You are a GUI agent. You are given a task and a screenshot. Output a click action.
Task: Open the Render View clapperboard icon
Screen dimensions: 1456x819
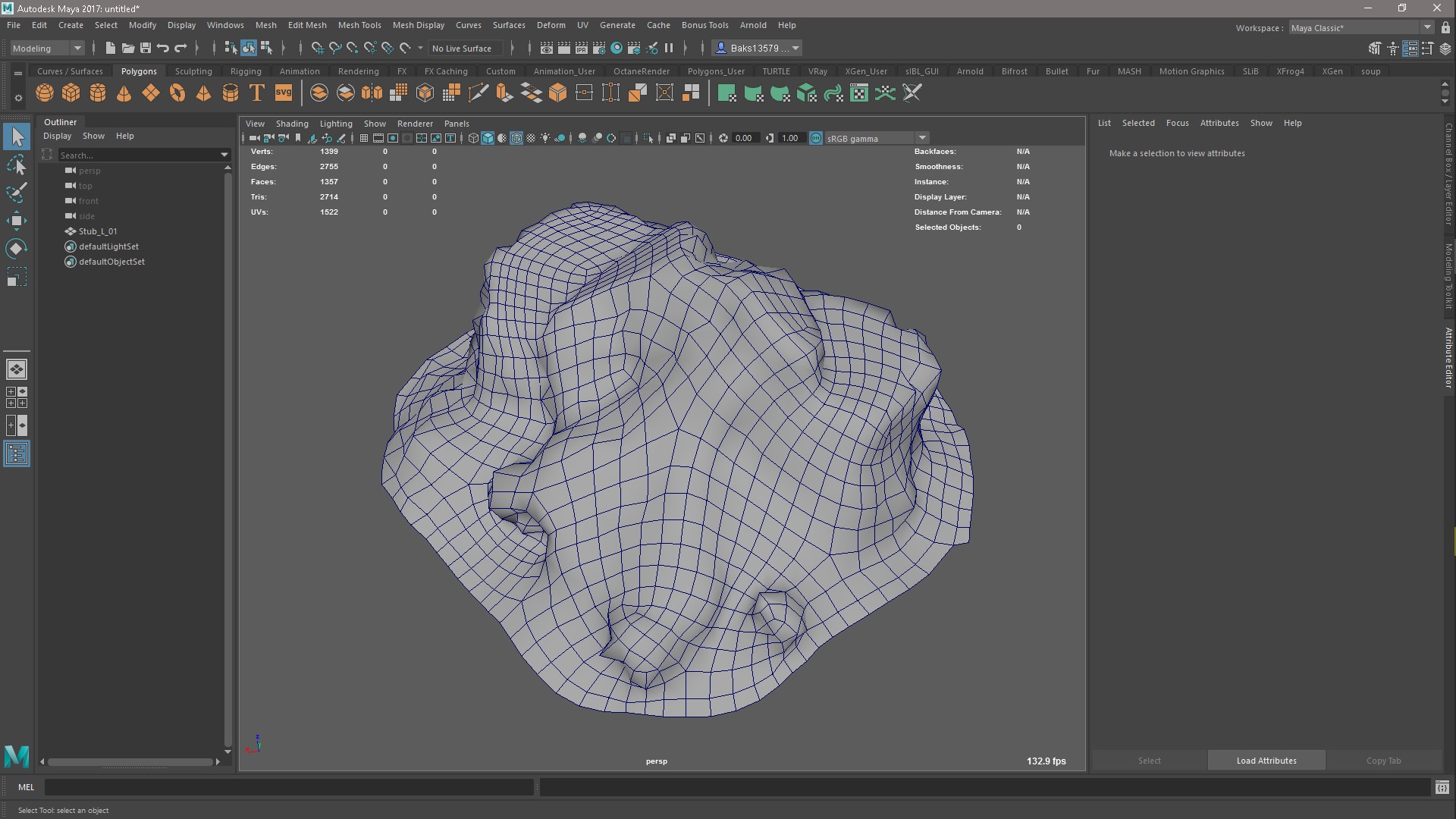pyautogui.click(x=546, y=48)
